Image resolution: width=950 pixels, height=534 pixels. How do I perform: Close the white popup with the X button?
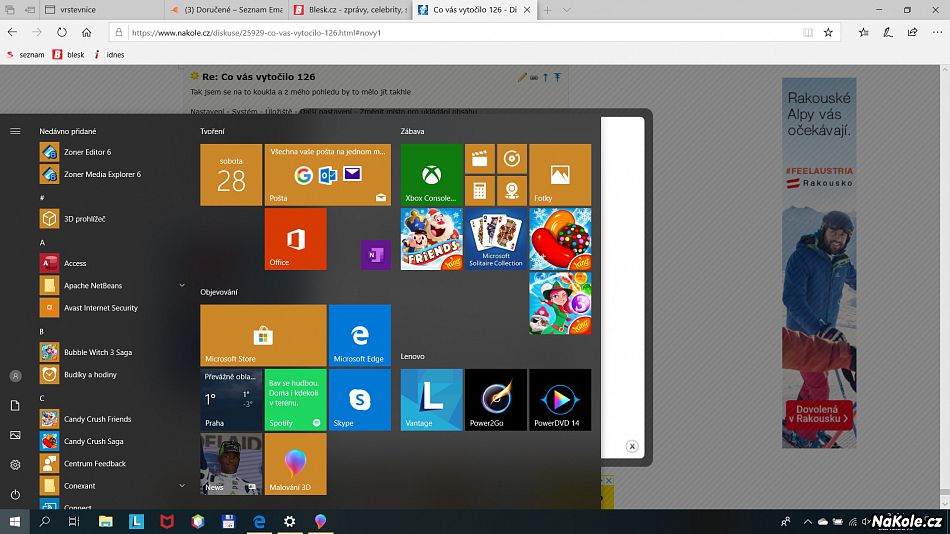point(632,446)
